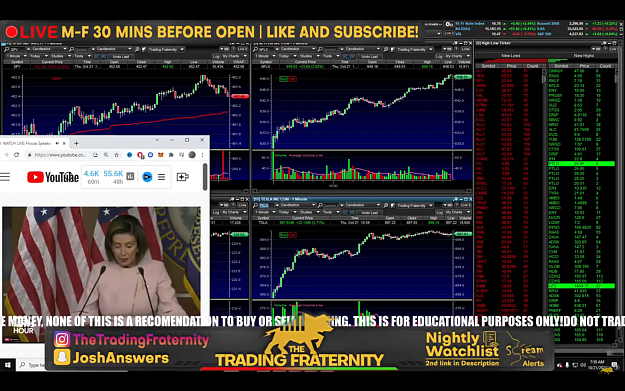
Task: Click the second blue zoom icon in the TSLA toolbar
Action: pos(352,212)
